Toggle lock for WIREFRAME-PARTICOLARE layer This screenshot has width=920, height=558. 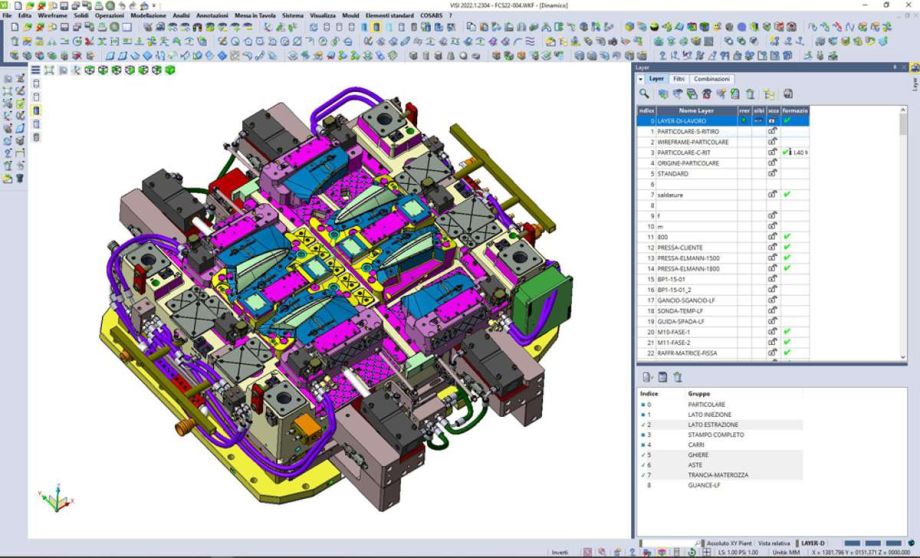click(773, 142)
